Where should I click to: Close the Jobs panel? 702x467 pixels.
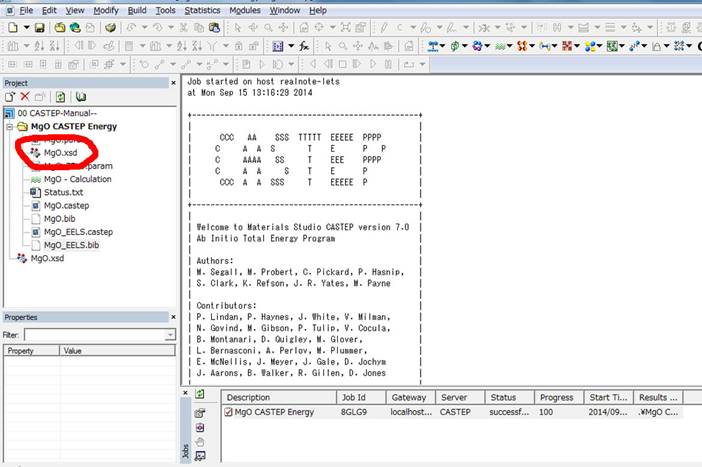pyautogui.click(x=185, y=393)
